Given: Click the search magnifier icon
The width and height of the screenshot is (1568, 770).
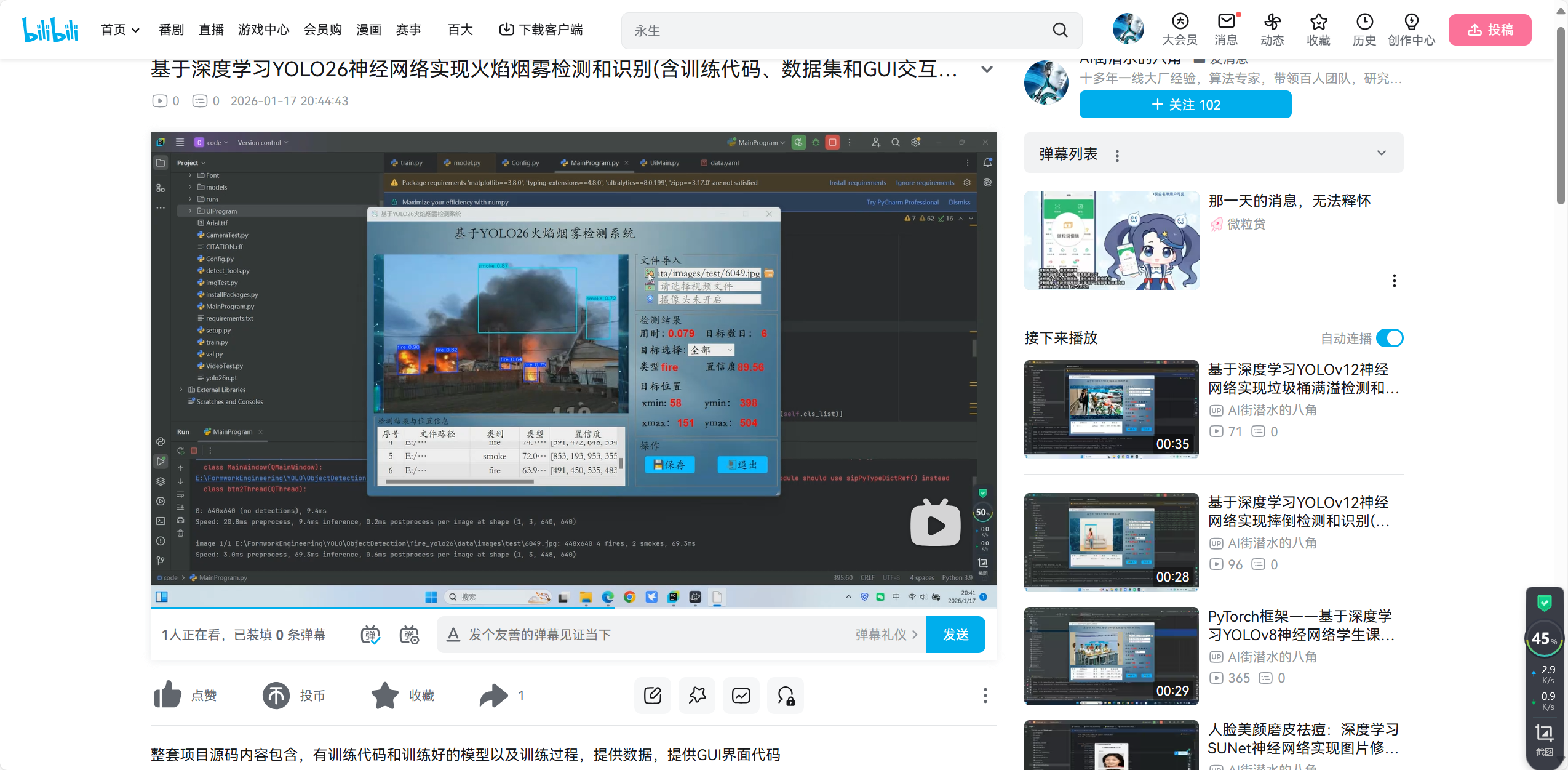Looking at the screenshot, I should point(1060,30).
